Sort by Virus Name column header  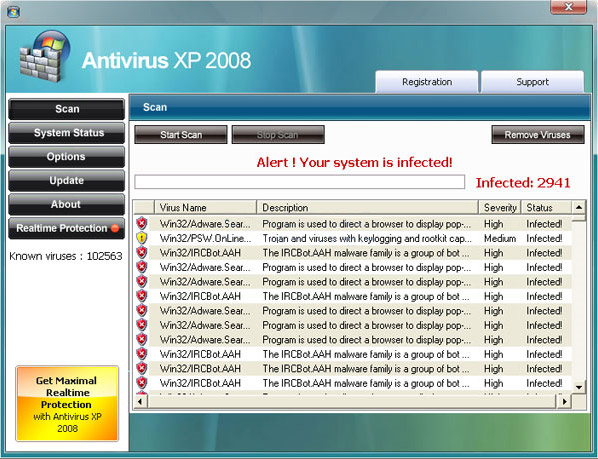tap(206, 207)
